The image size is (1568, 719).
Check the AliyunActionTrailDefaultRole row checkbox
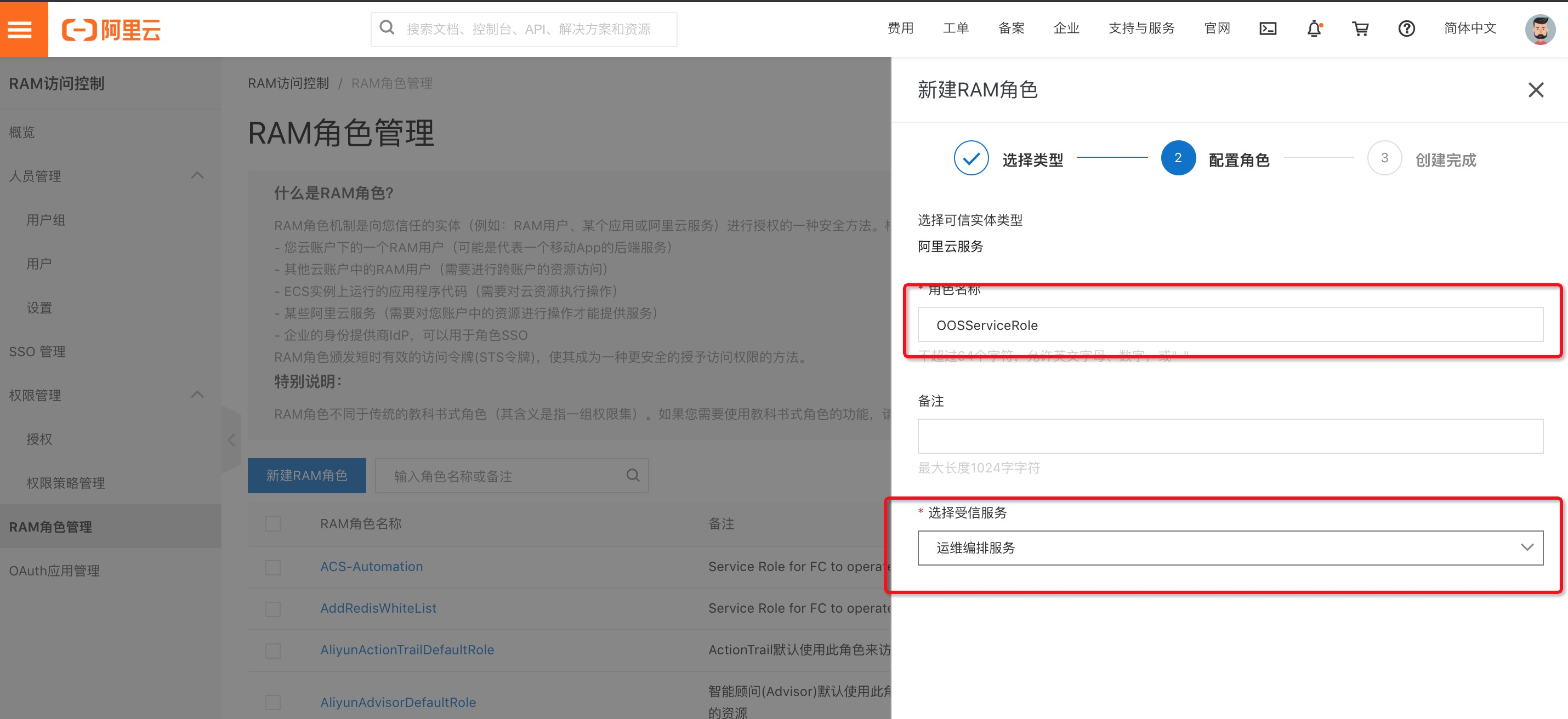(272, 651)
